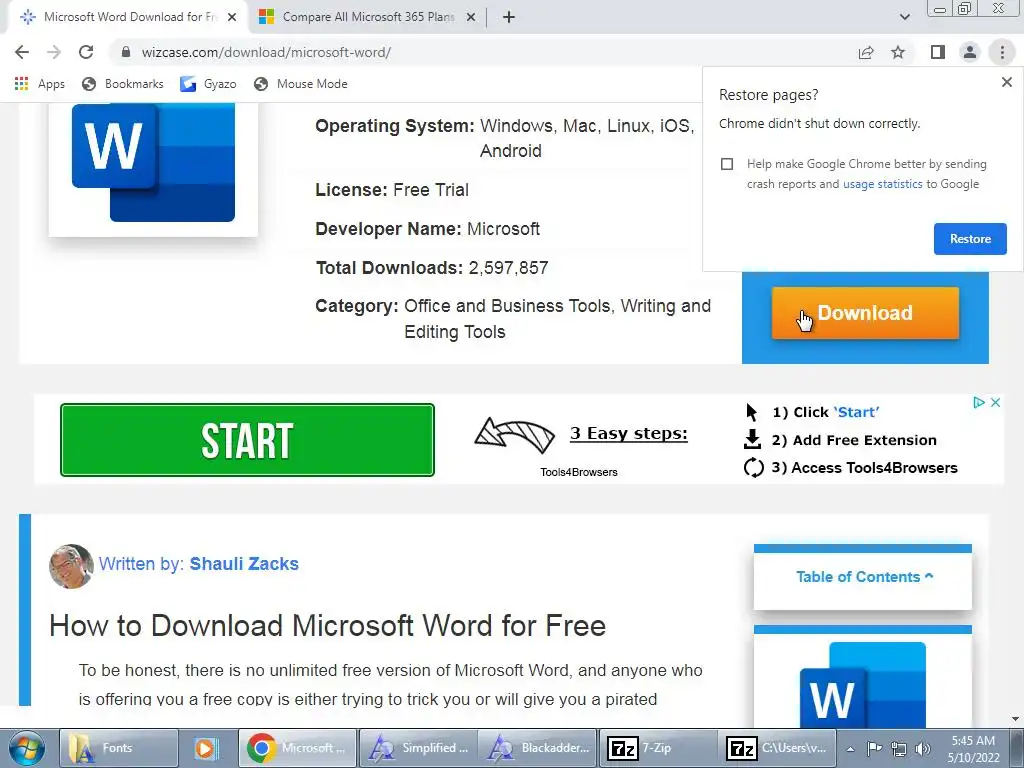Click the orange Download button
Screen dimensions: 1024x768
click(865, 313)
